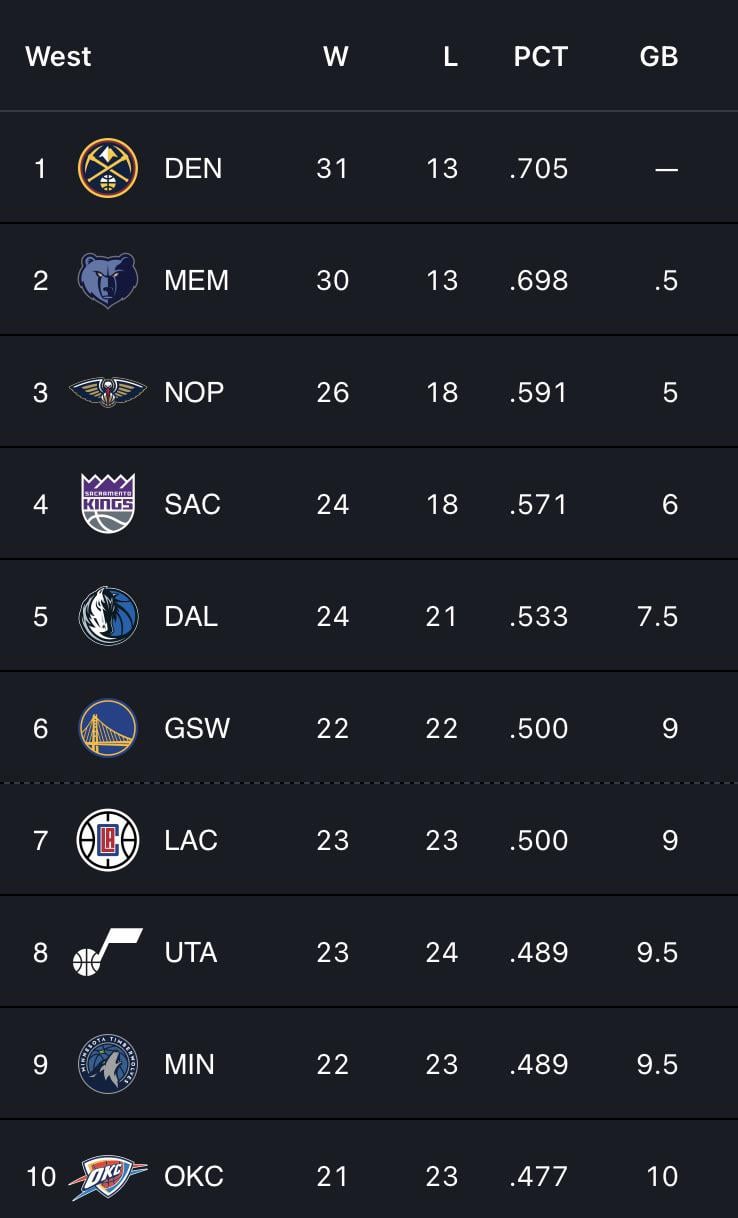Tap the Golden State Warriors logo
738x1218 pixels.
click(108, 728)
